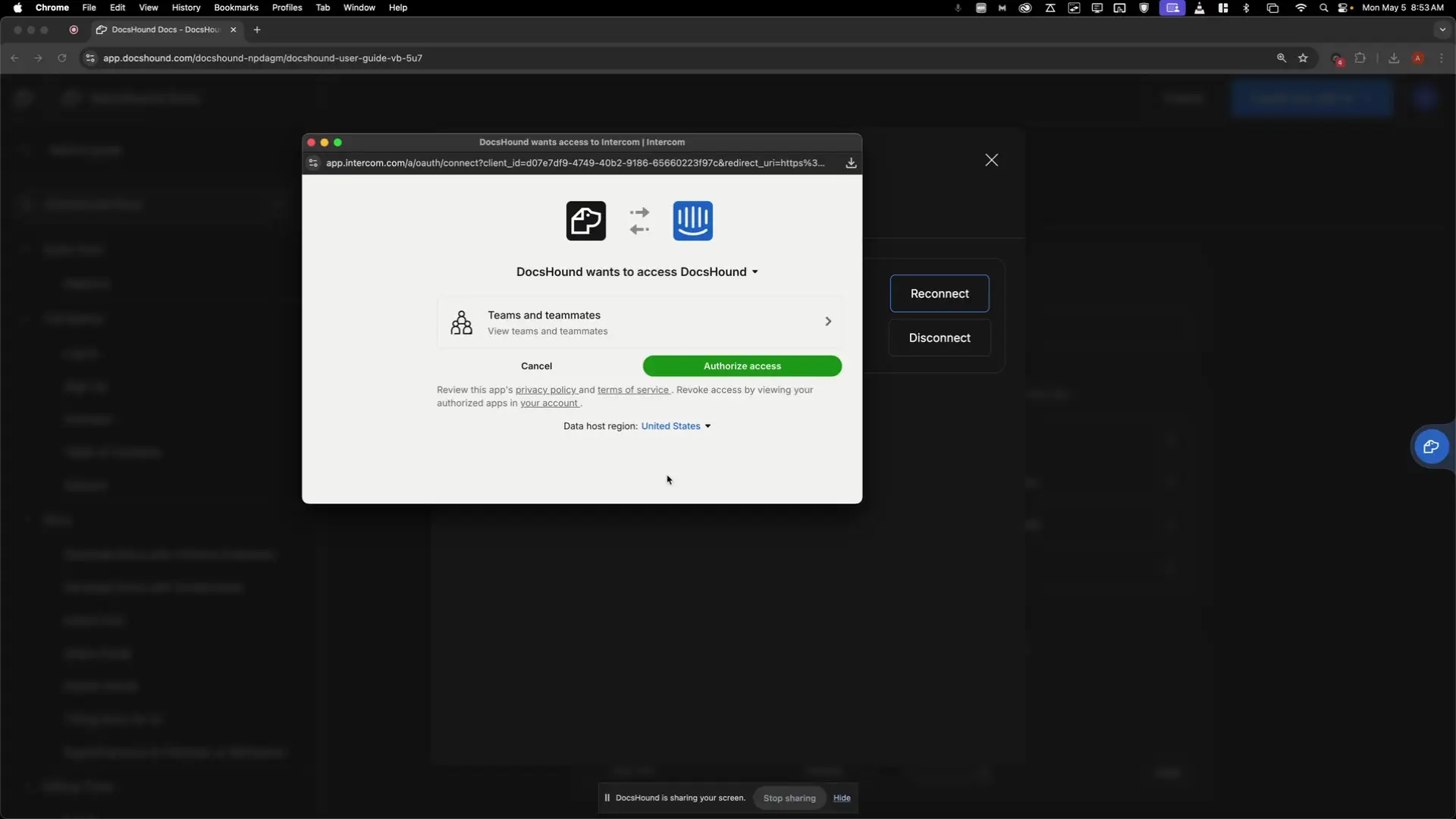Open the Bookmarks menu
The height and width of the screenshot is (819, 1456).
pos(236,8)
